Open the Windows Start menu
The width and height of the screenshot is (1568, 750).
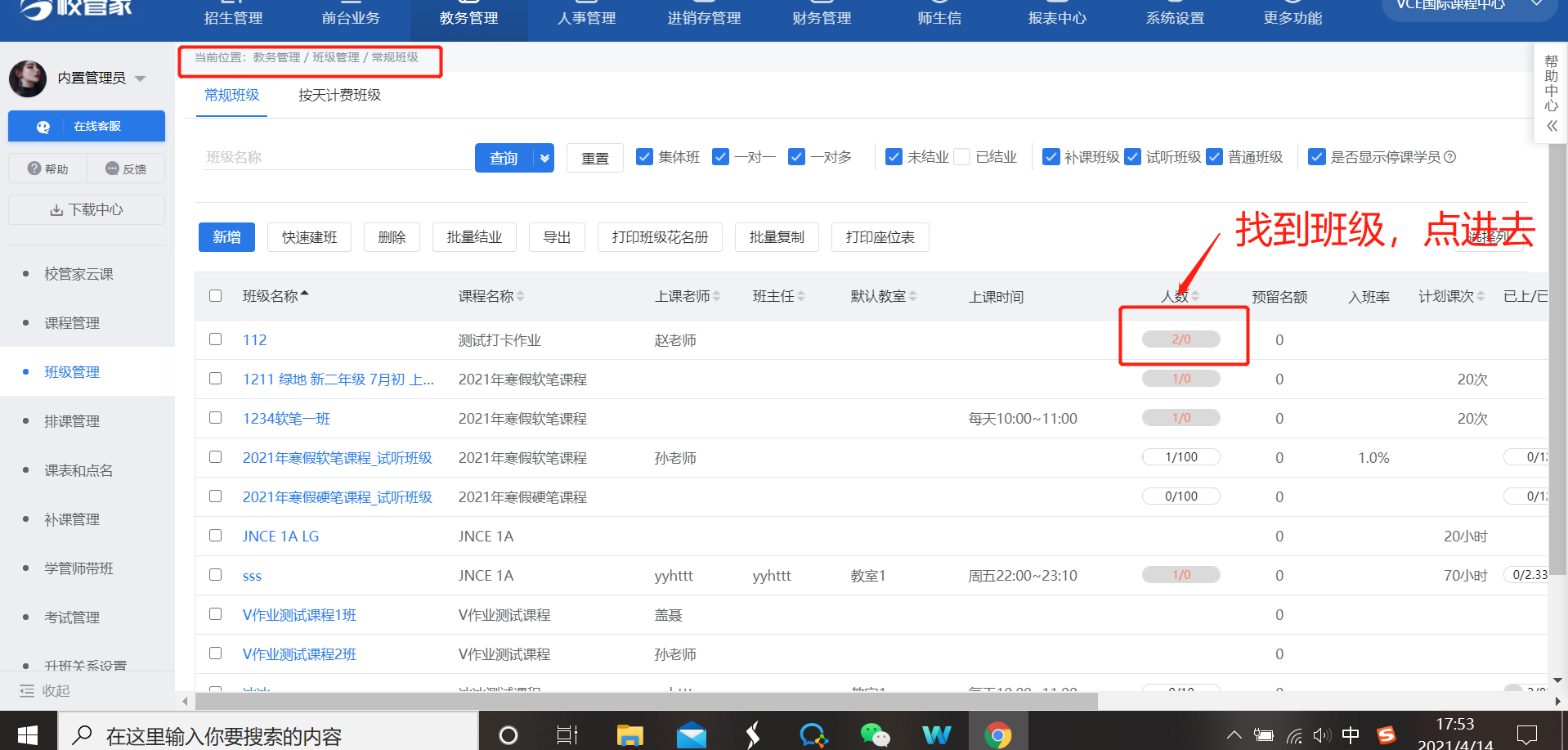point(28,734)
